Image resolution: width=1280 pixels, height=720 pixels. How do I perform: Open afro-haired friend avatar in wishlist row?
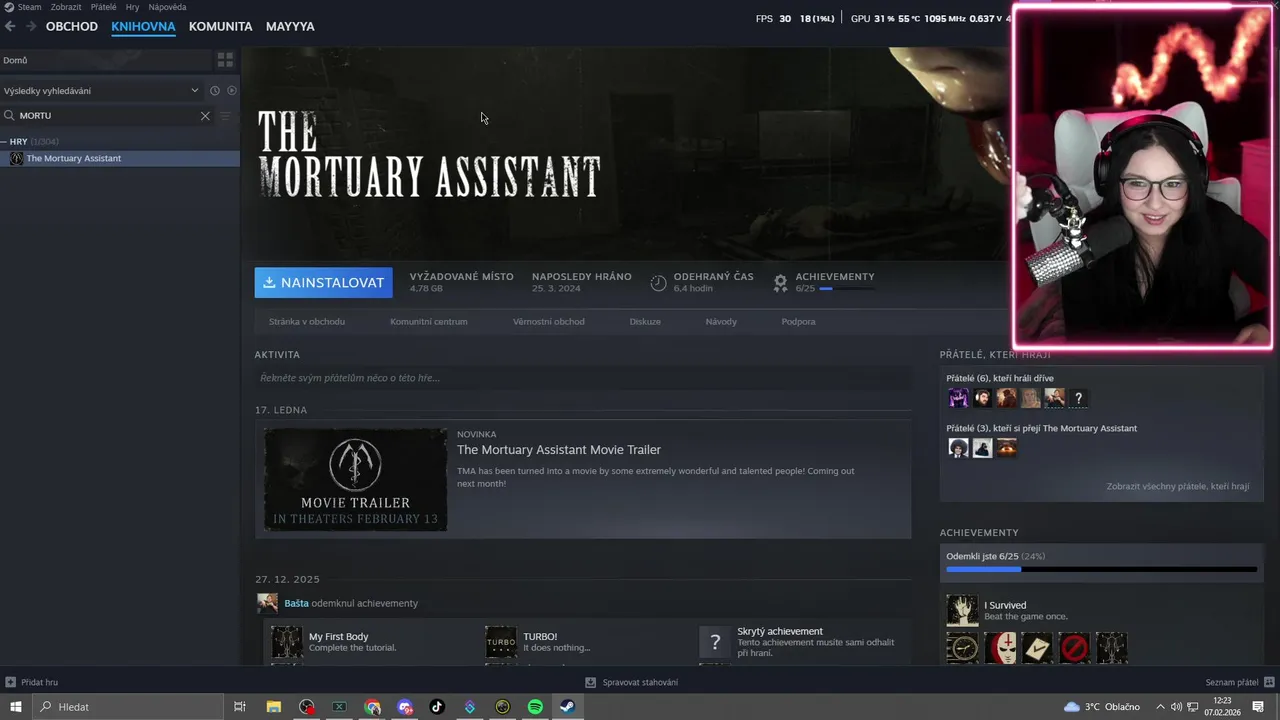(x=958, y=448)
